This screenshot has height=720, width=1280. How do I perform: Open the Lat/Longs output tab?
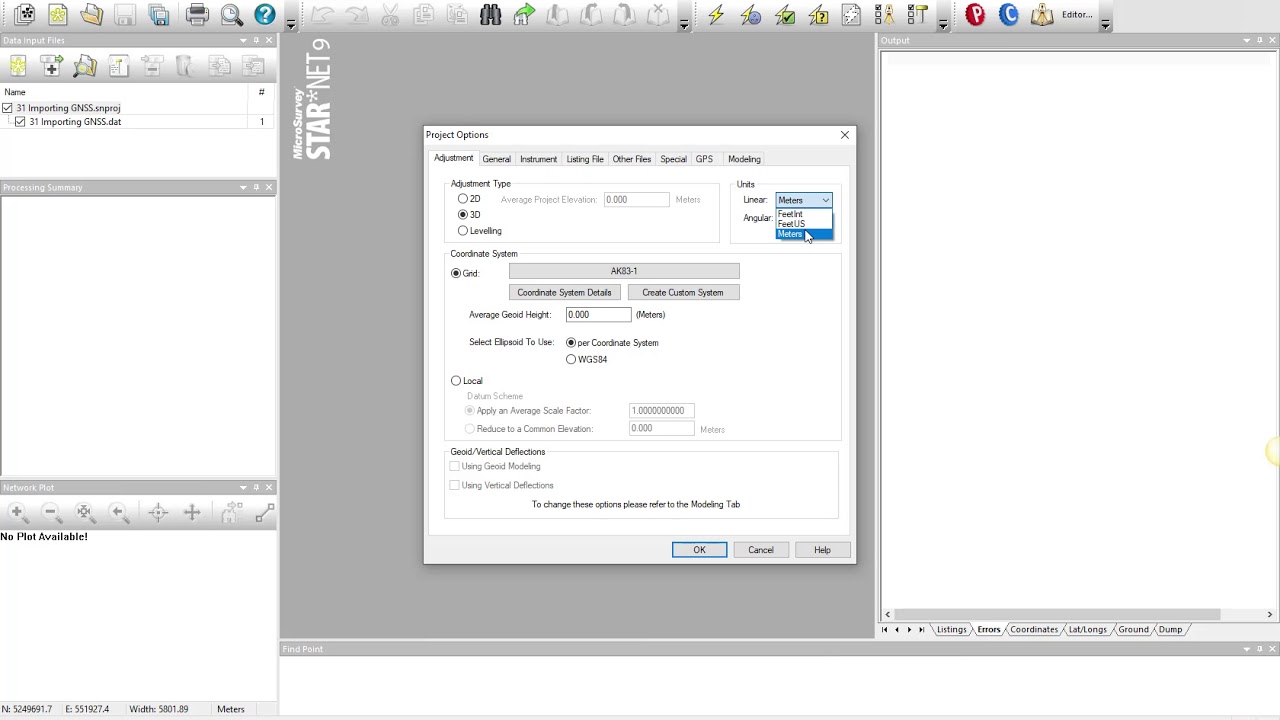tap(1088, 630)
